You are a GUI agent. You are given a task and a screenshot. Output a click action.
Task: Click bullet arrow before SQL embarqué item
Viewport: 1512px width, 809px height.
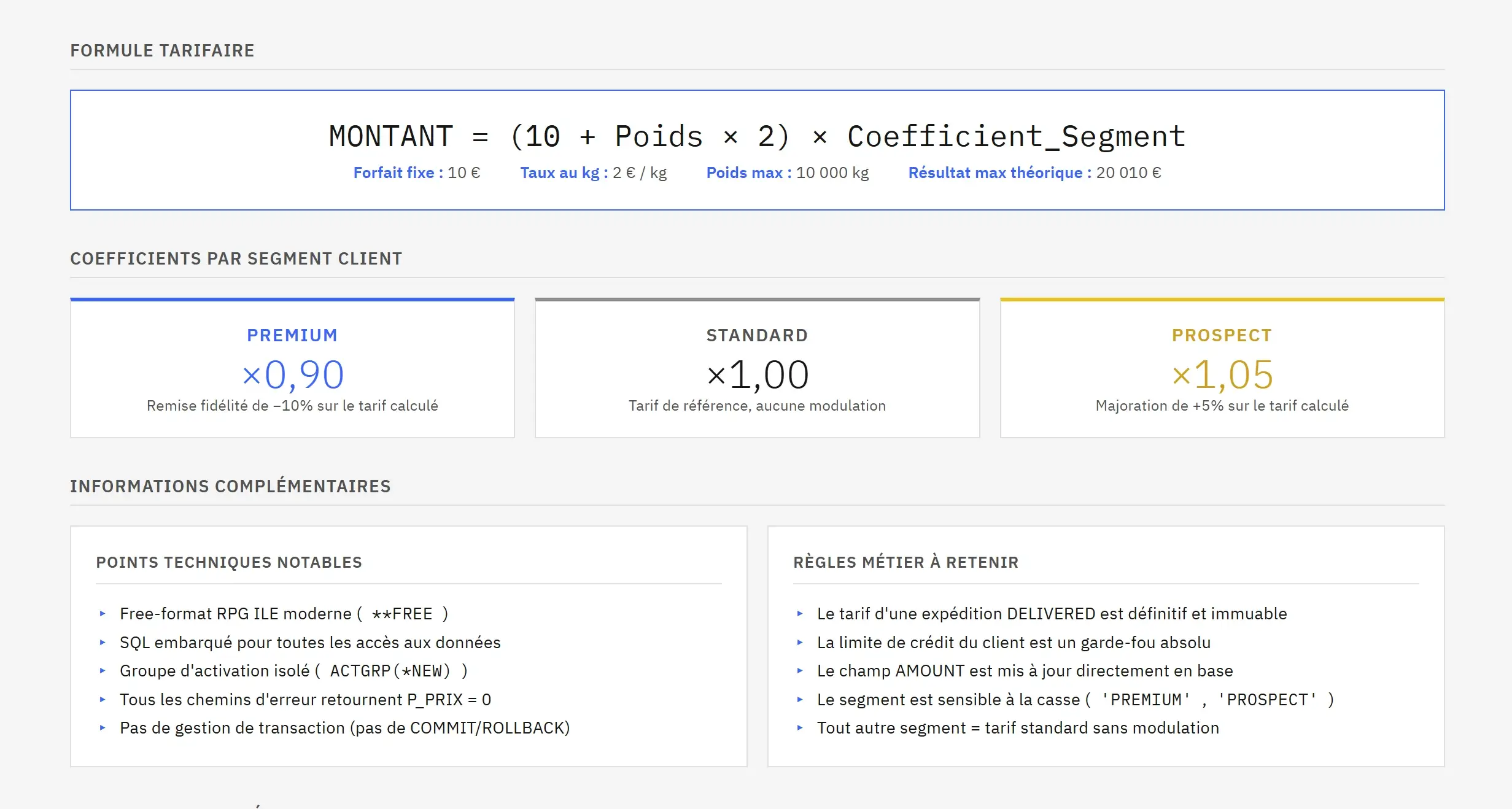(x=103, y=643)
